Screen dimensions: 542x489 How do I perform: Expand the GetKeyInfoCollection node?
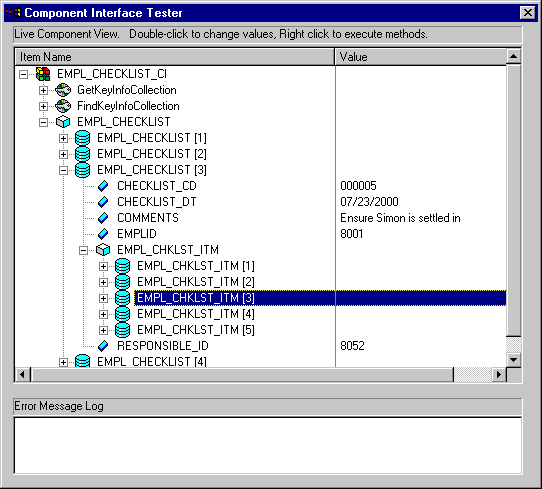[x=43, y=91]
